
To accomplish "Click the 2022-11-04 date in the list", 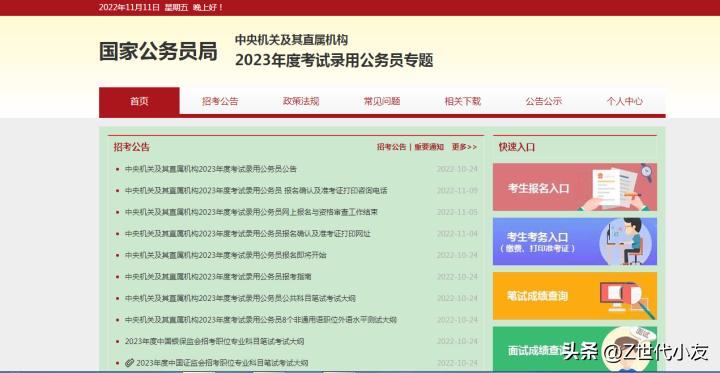I will tap(457, 234).
